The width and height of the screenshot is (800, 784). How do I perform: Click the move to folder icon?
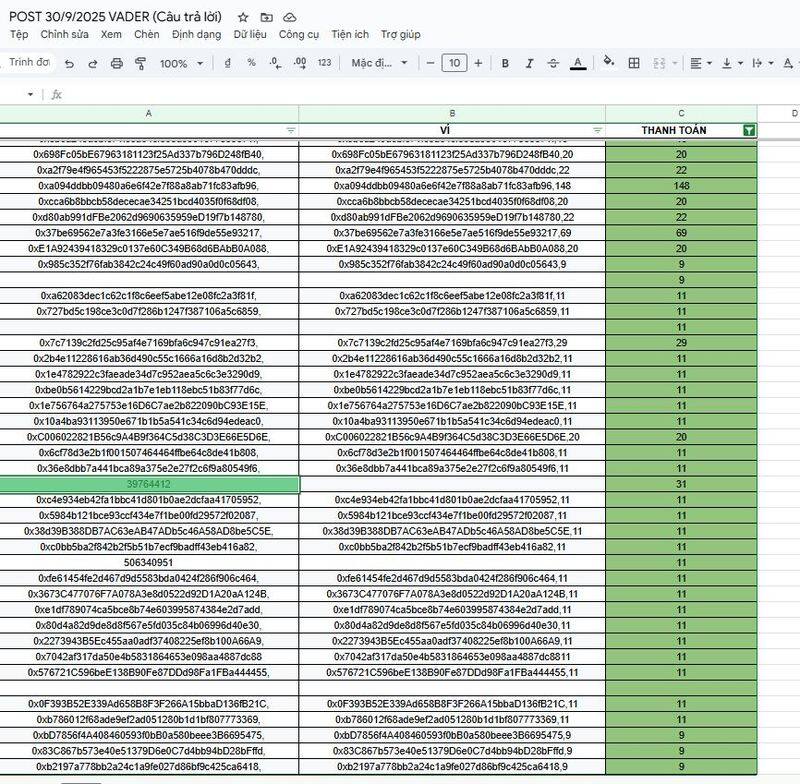(267, 18)
